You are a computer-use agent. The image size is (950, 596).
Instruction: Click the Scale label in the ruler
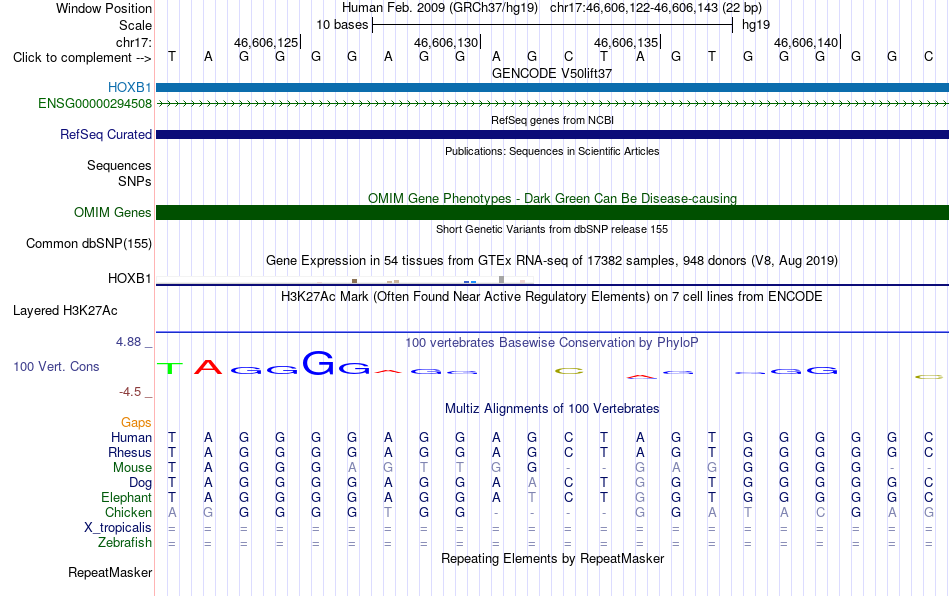click(135, 25)
